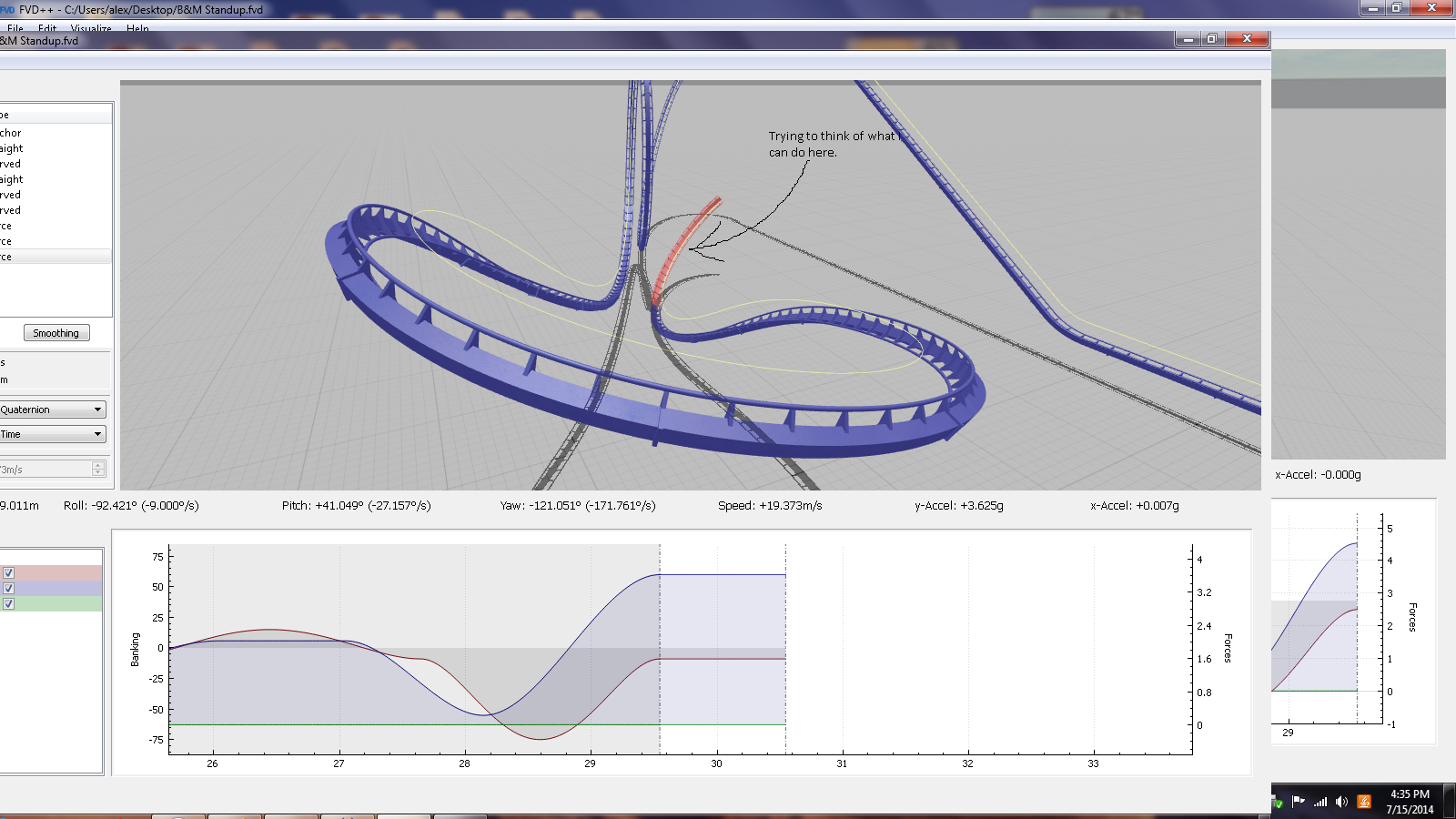The width and height of the screenshot is (1456, 819).
Task: Expand the Time dropdown
Action: point(52,434)
